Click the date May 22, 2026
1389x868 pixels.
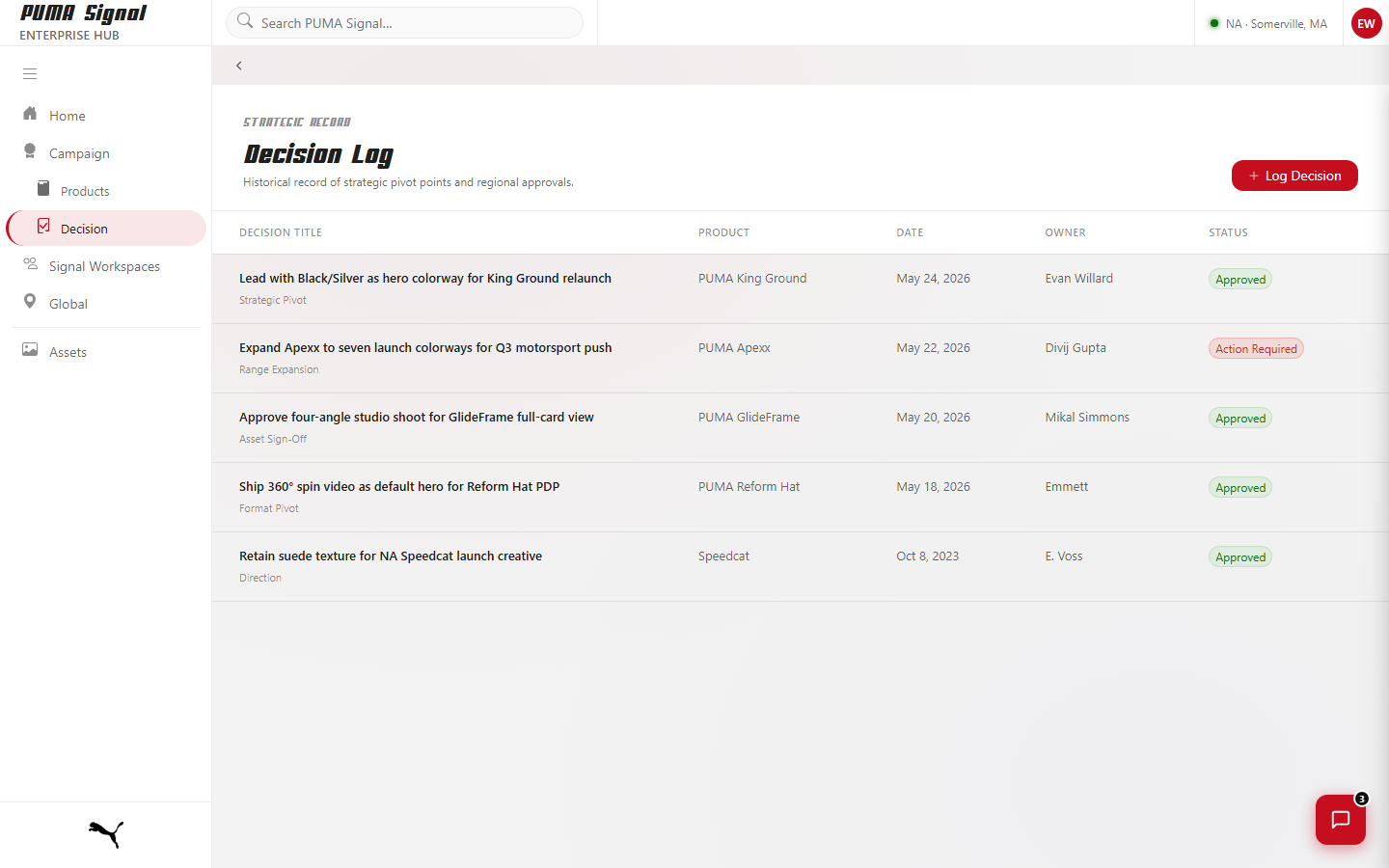pos(933,347)
